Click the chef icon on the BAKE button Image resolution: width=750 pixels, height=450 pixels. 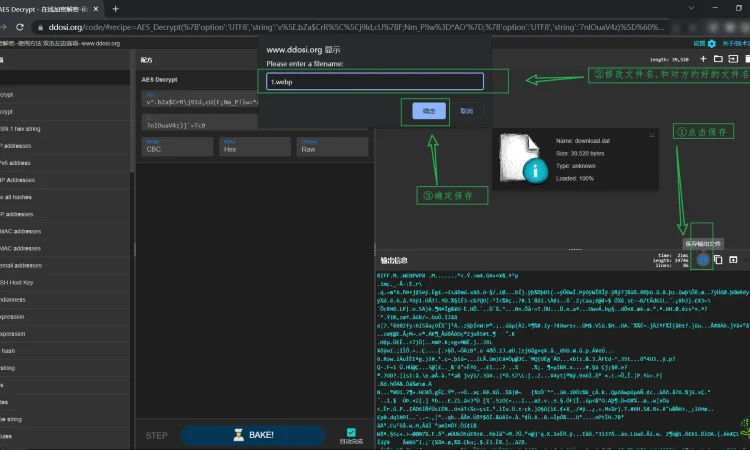238,435
